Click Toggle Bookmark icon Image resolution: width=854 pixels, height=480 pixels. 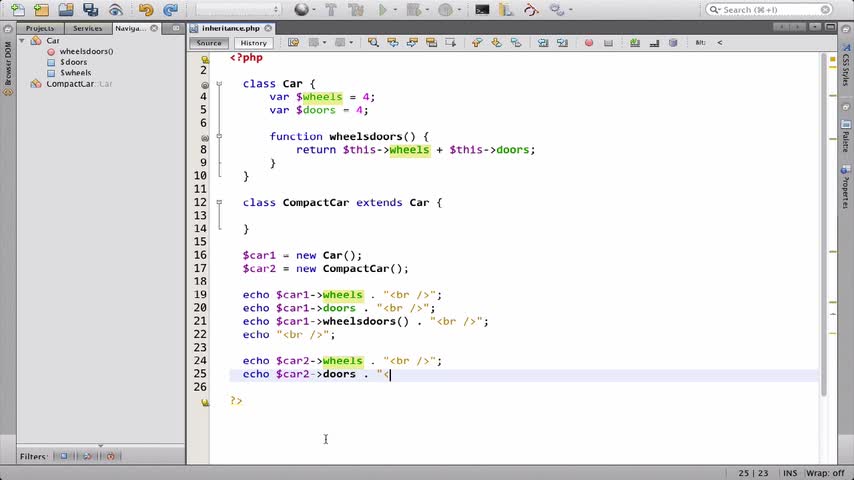[x=516, y=42]
